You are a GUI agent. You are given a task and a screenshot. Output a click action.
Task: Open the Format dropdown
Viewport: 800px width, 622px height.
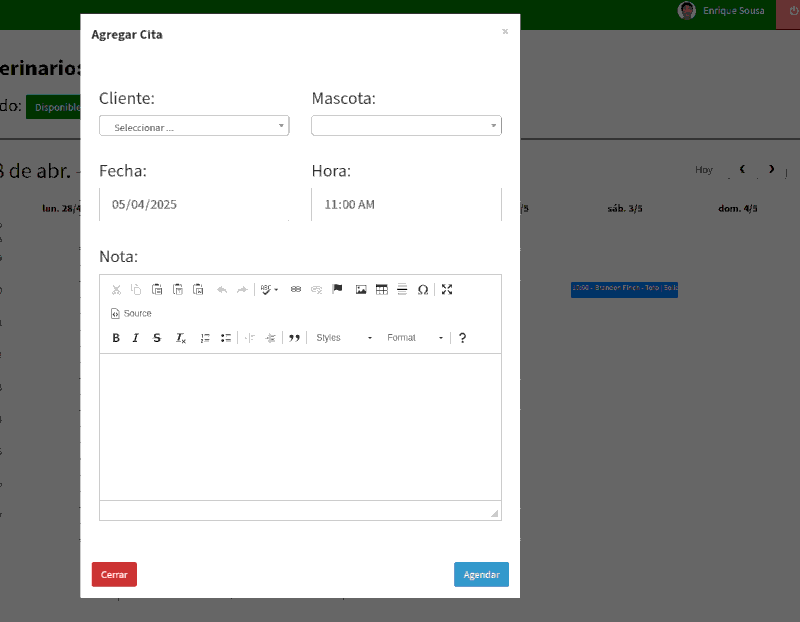pyautogui.click(x=415, y=338)
